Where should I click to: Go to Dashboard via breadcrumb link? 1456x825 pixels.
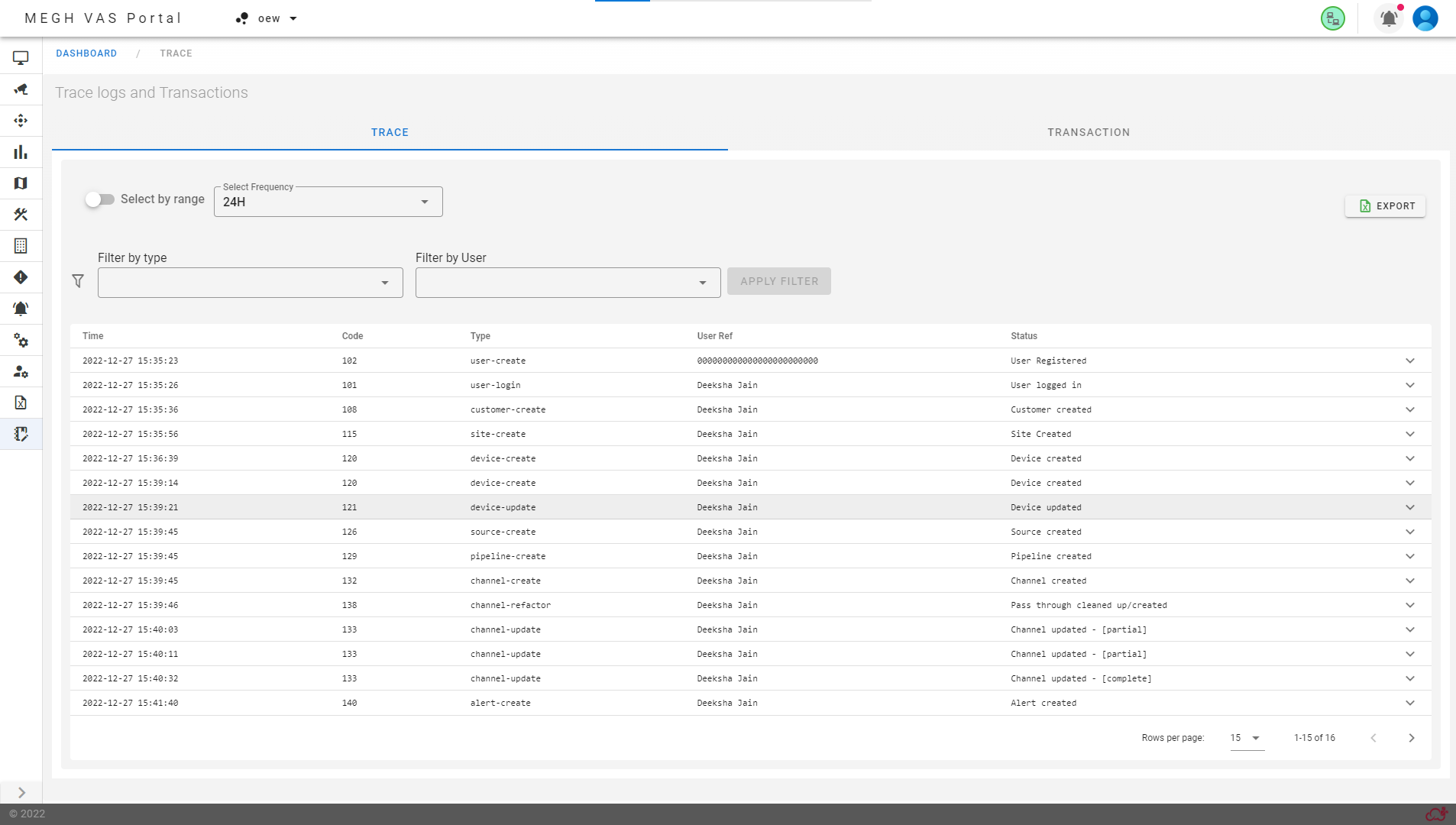coord(86,53)
